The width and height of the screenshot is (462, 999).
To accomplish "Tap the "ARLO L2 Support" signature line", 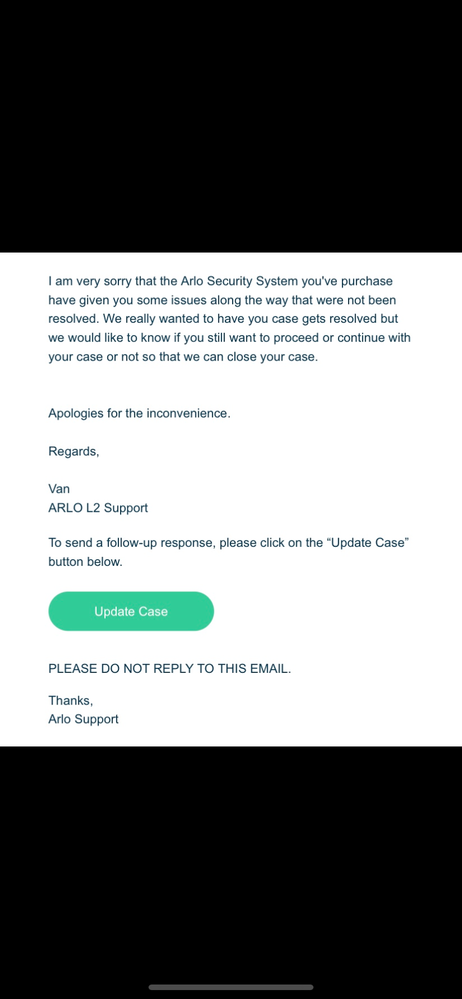I will [98, 508].
